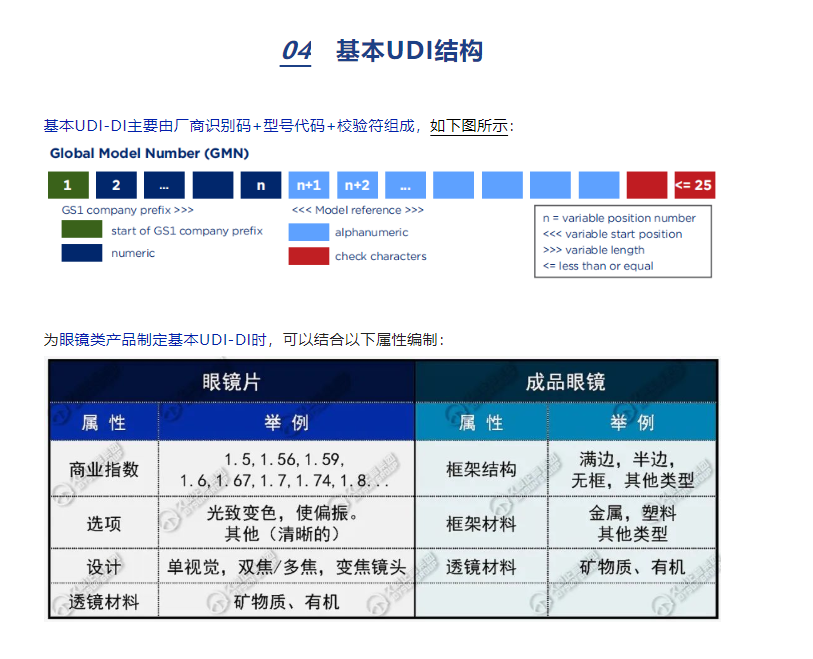Click the light blue block labeled "n+1"
Viewport: 813px width, 659px height.
(309, 185)
